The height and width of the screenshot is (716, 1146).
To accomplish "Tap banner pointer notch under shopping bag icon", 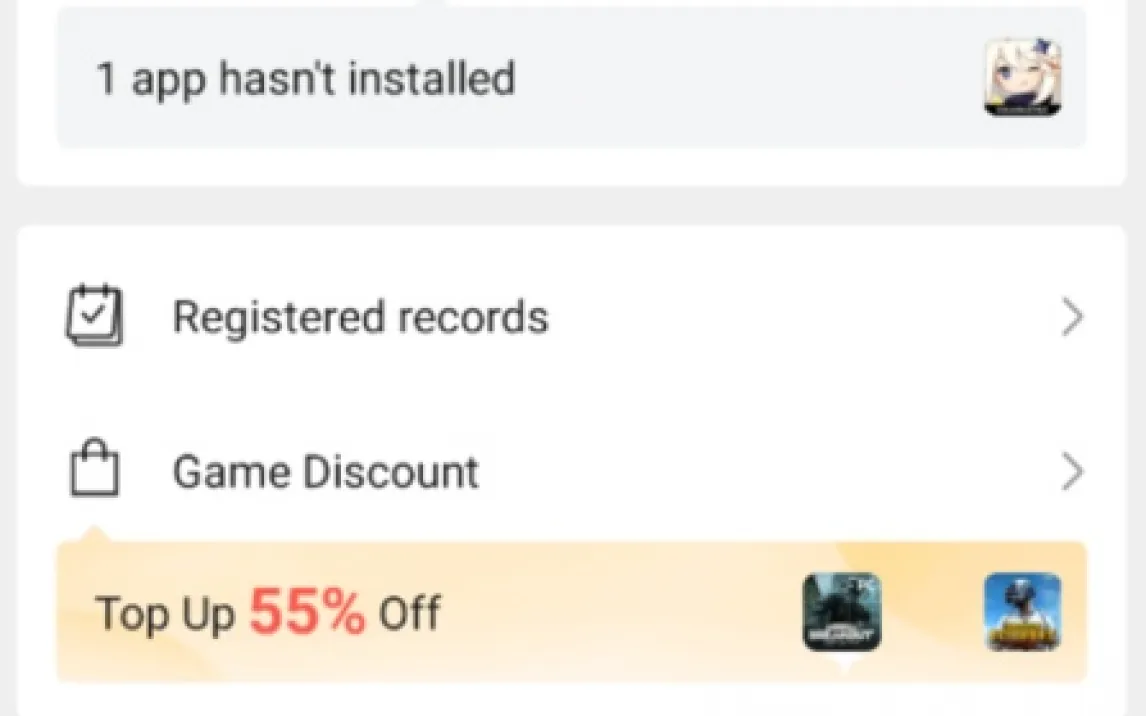I will coord(94,534).
